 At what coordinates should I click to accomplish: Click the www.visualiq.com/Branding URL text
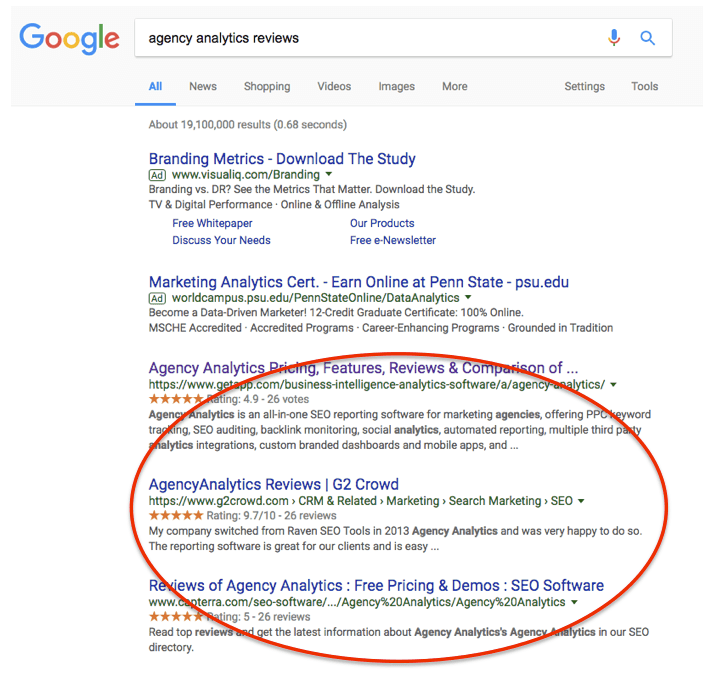pos(246,174)
